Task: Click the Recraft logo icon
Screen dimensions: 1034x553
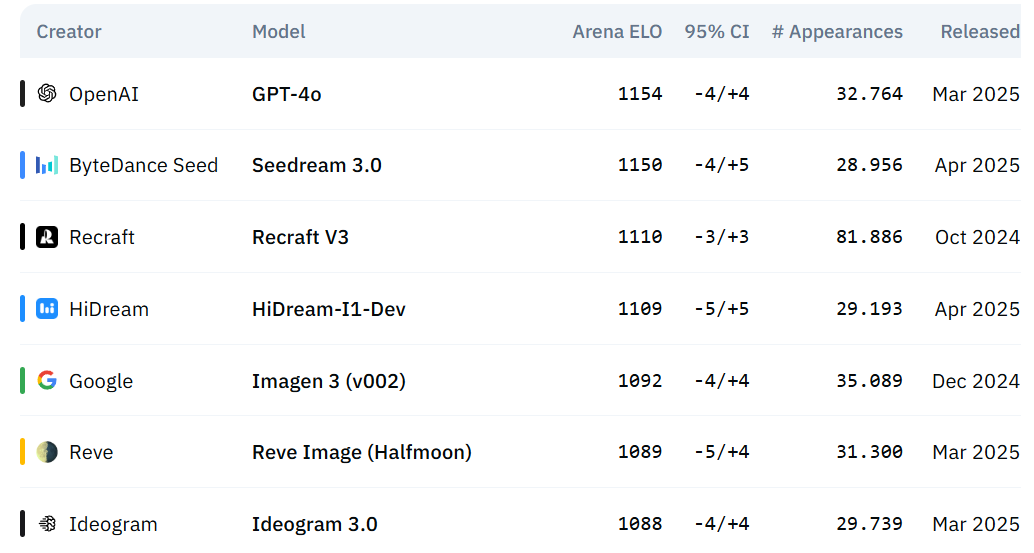Action: 47,237
